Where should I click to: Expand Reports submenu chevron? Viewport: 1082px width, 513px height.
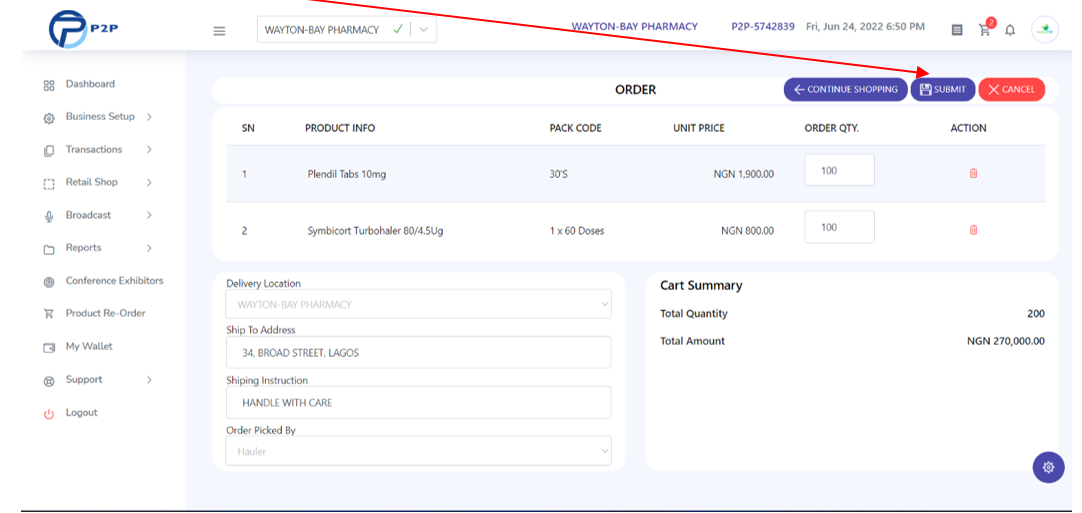coord(149,248)
